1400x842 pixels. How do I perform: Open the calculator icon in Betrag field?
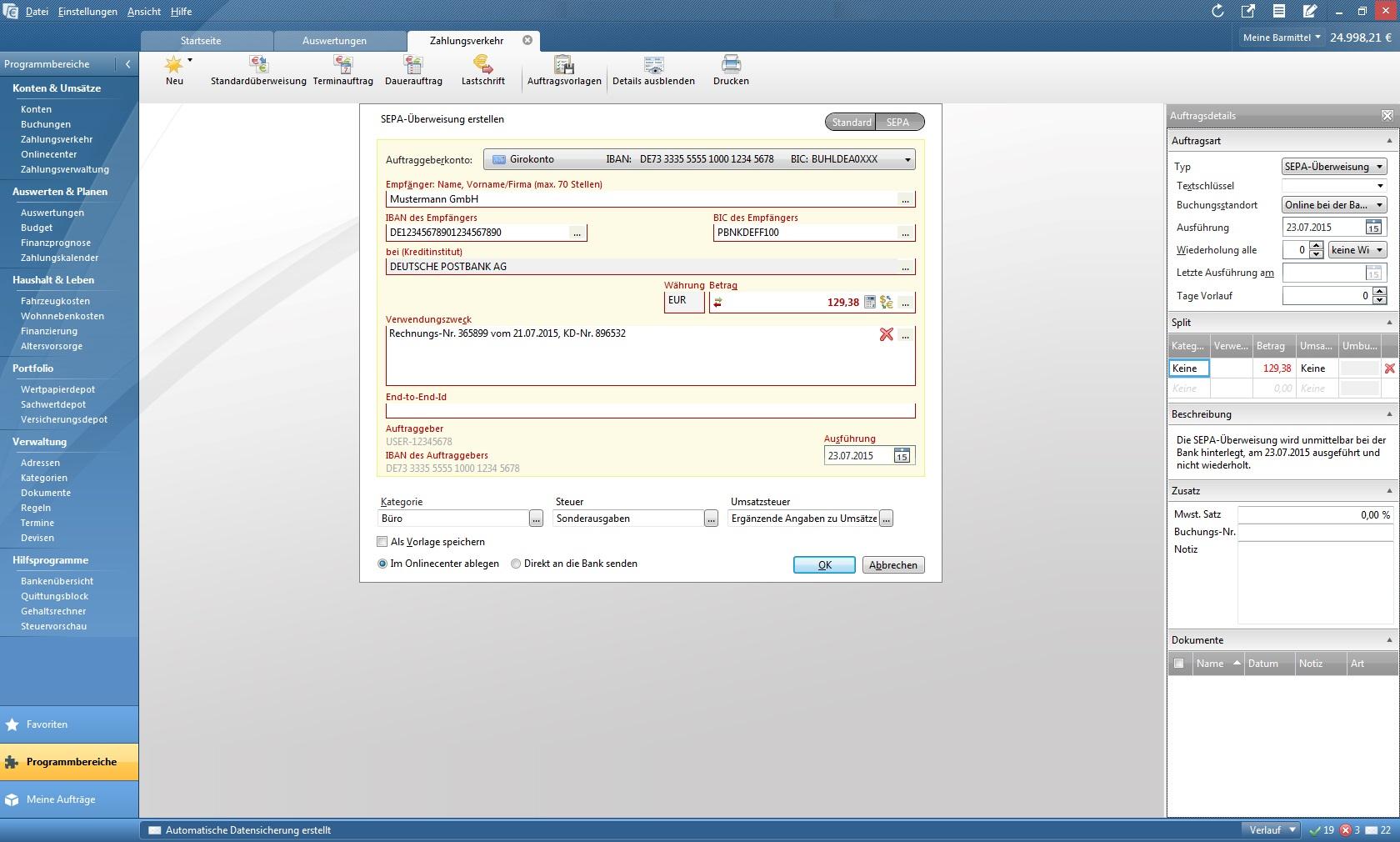(869, 303)
